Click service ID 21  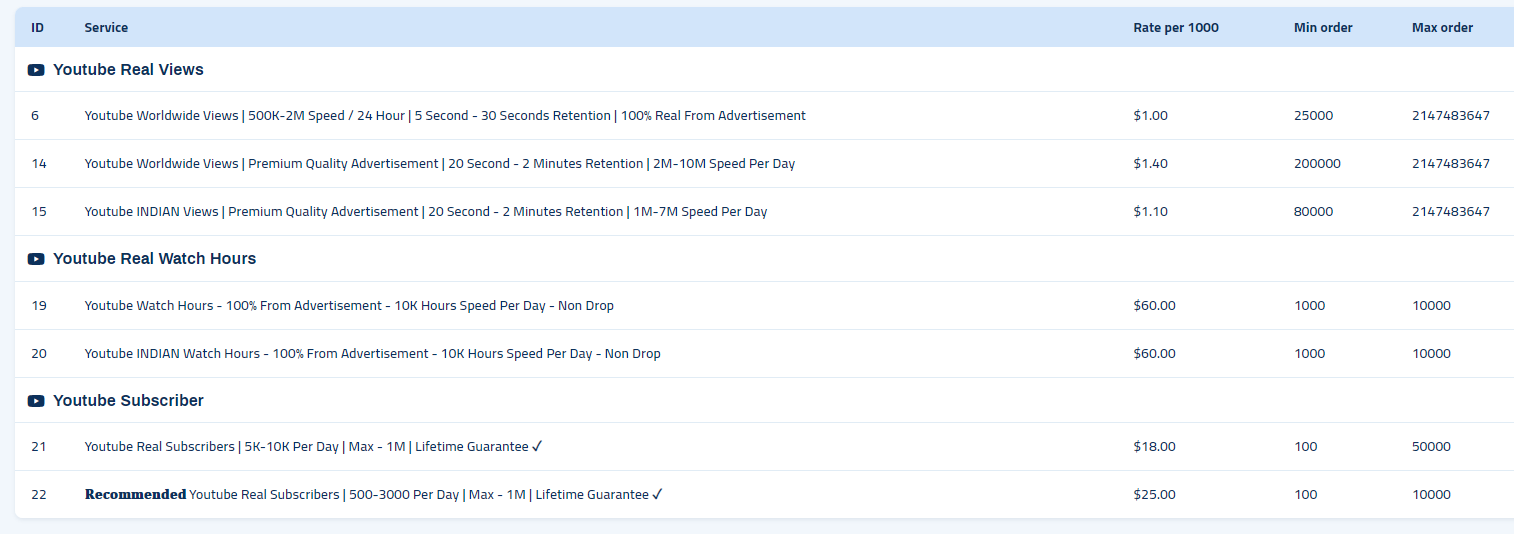click(x=39, y=447)
